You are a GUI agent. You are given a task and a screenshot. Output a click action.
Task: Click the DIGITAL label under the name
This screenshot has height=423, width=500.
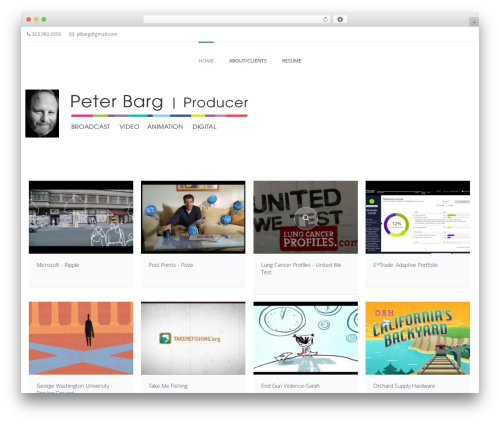click(x=204, y=127)
